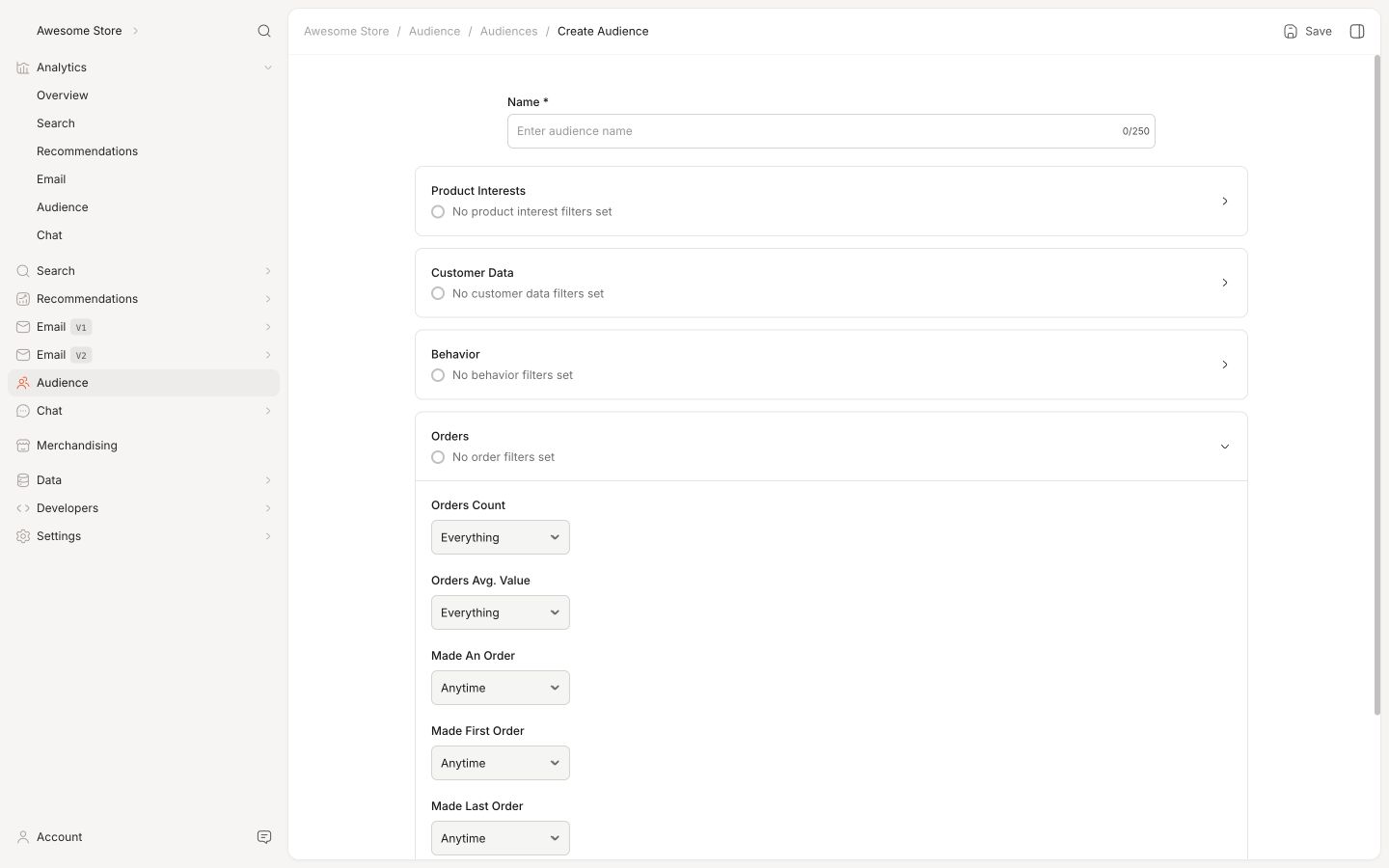This screenshot has width=1389, height=868.
Task: Toggle the right side panel icon
Action: (1357, 31)
